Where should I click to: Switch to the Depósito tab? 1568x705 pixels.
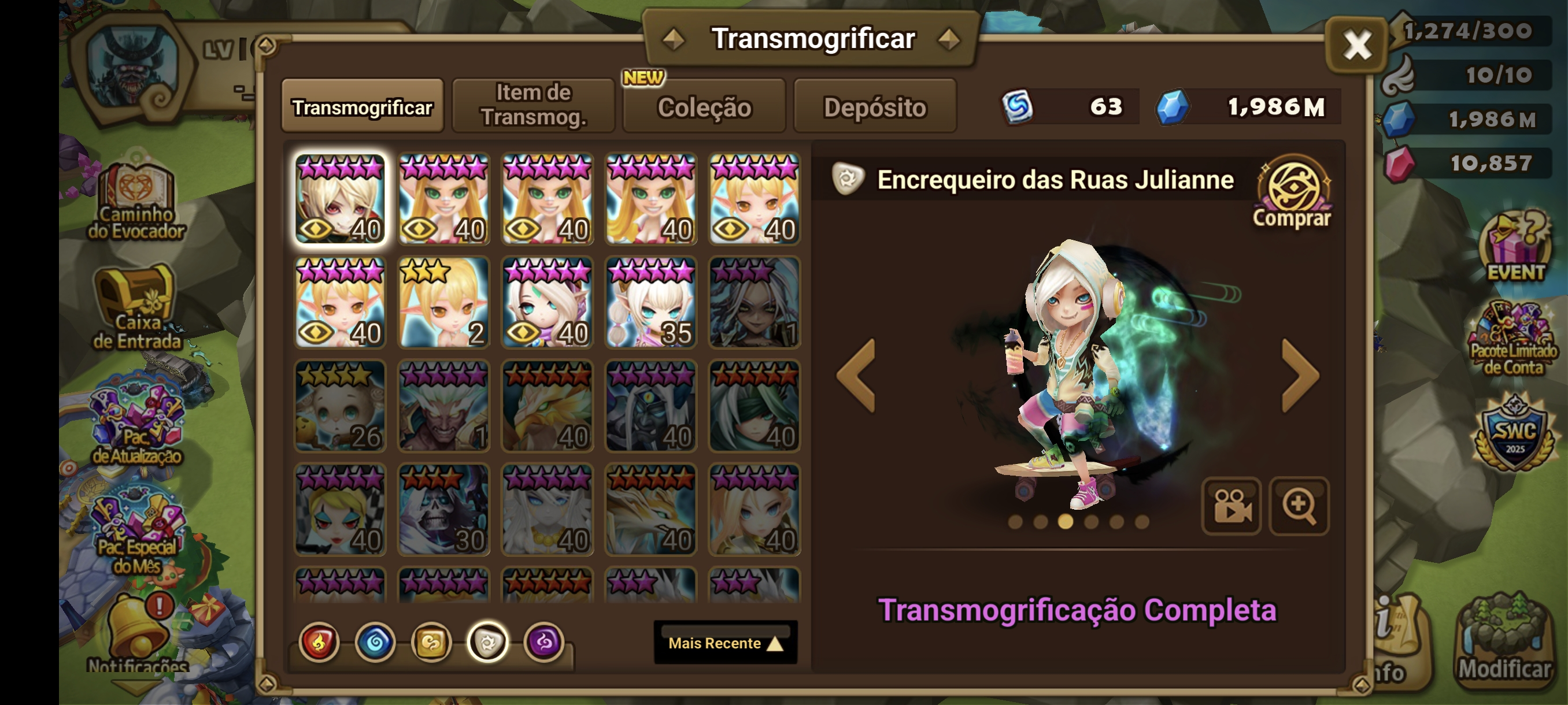pos(875,106)
